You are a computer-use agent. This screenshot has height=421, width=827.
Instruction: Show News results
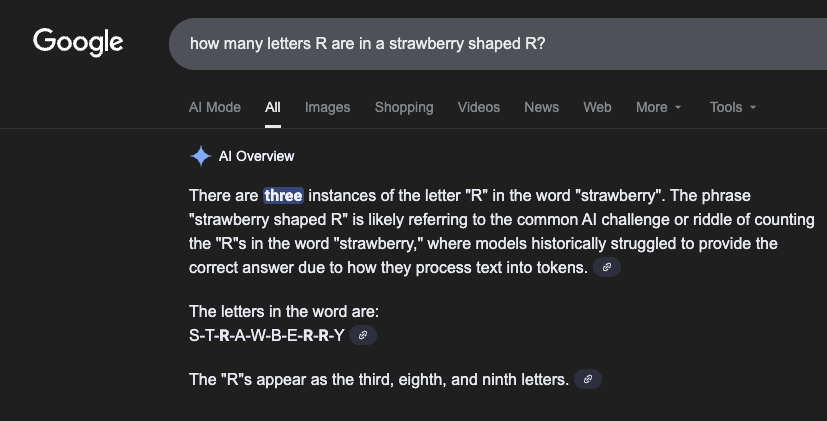coord(541,107)
